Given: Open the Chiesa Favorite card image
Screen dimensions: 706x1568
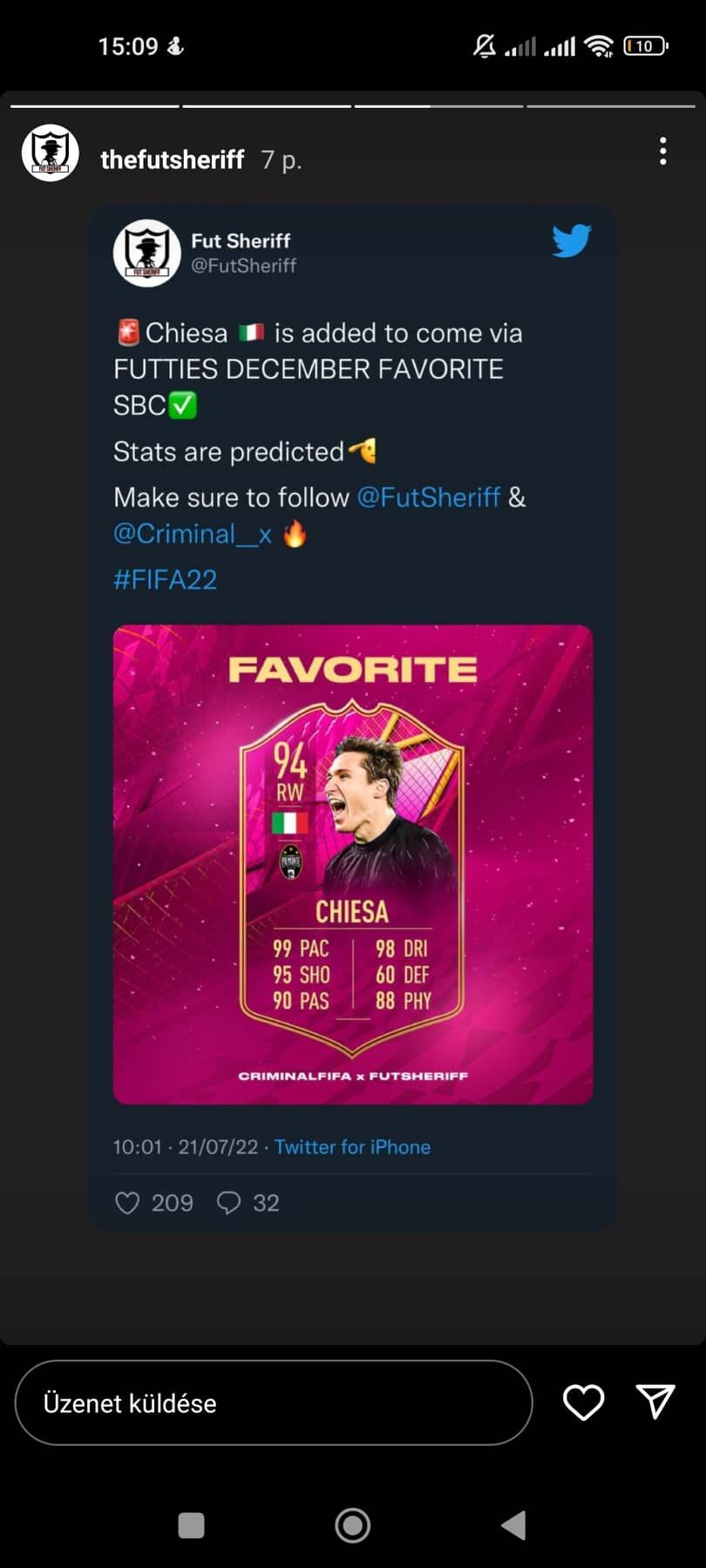Looking at the screenshot, I should click(x=353, y=864).
